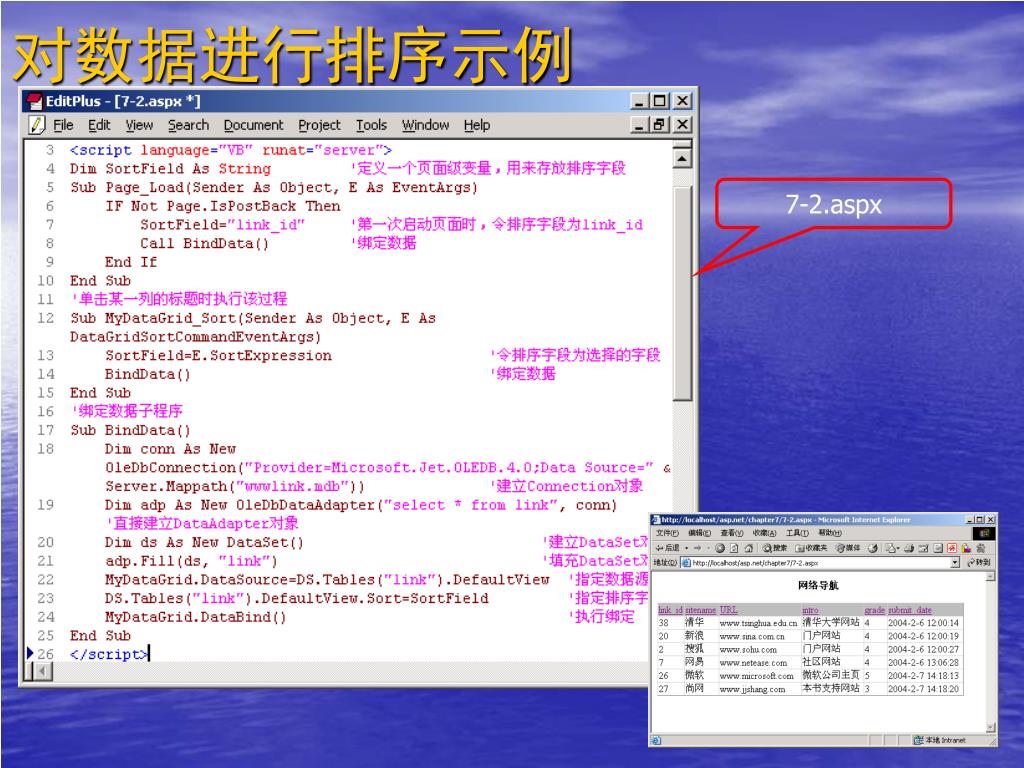Screen dimensions: 1024x768
Task: Open the File menu in EditPlus
Action: point(63,125)
